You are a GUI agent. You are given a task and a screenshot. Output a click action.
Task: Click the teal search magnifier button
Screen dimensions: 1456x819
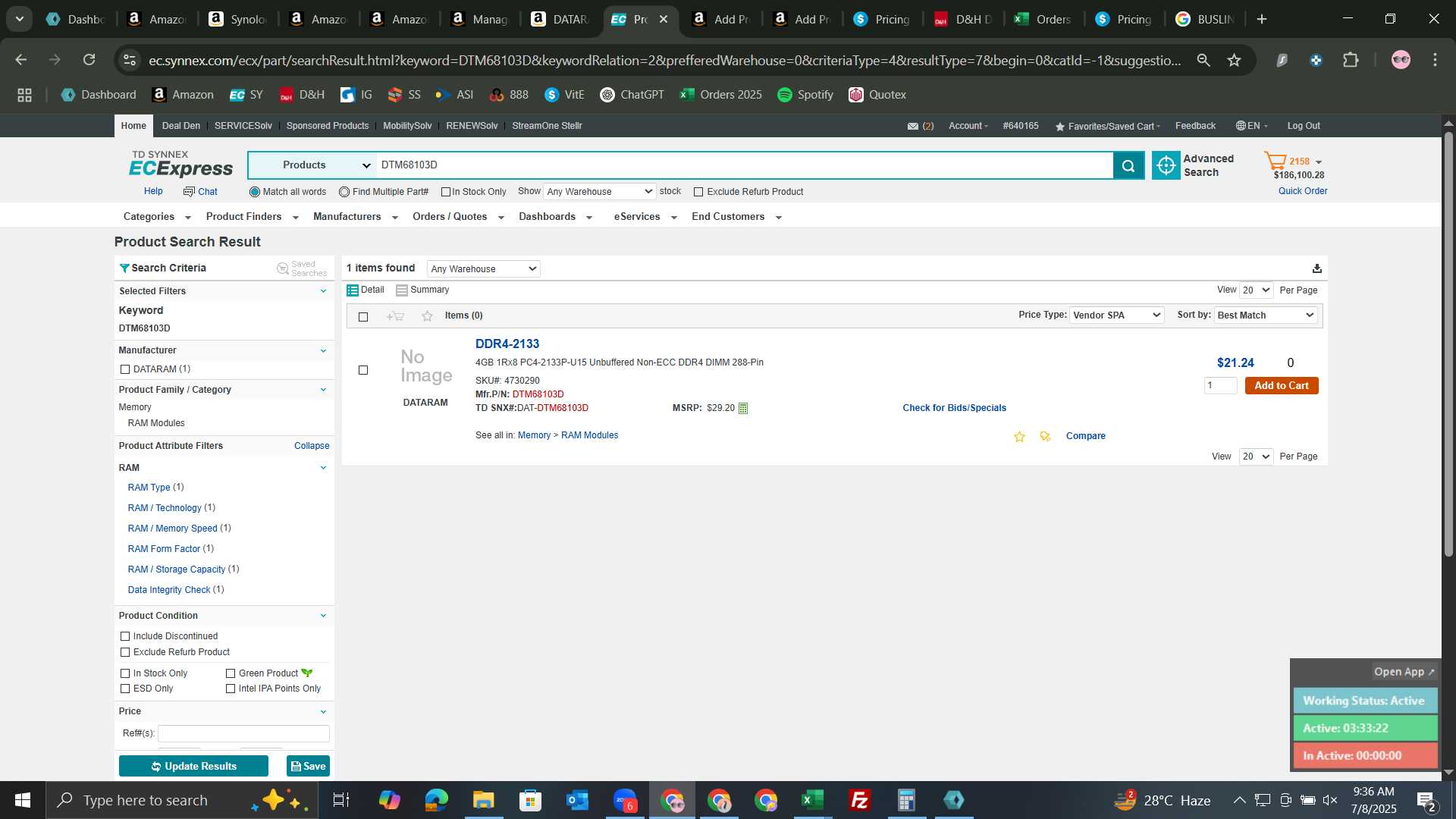click(x=1128, y=165)
